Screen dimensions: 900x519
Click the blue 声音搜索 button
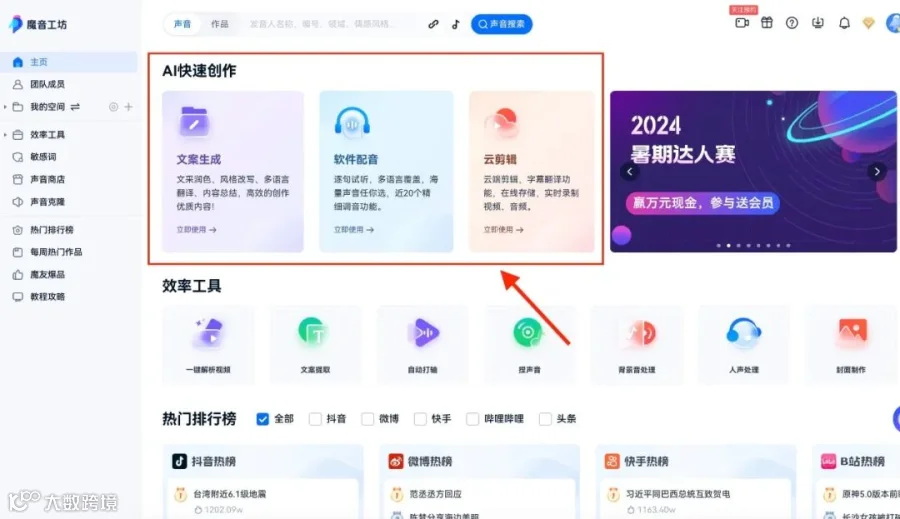[502, 24]
